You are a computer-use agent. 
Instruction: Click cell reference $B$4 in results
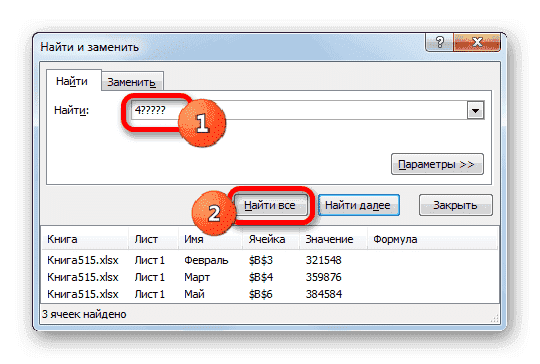tap(261, 277)
